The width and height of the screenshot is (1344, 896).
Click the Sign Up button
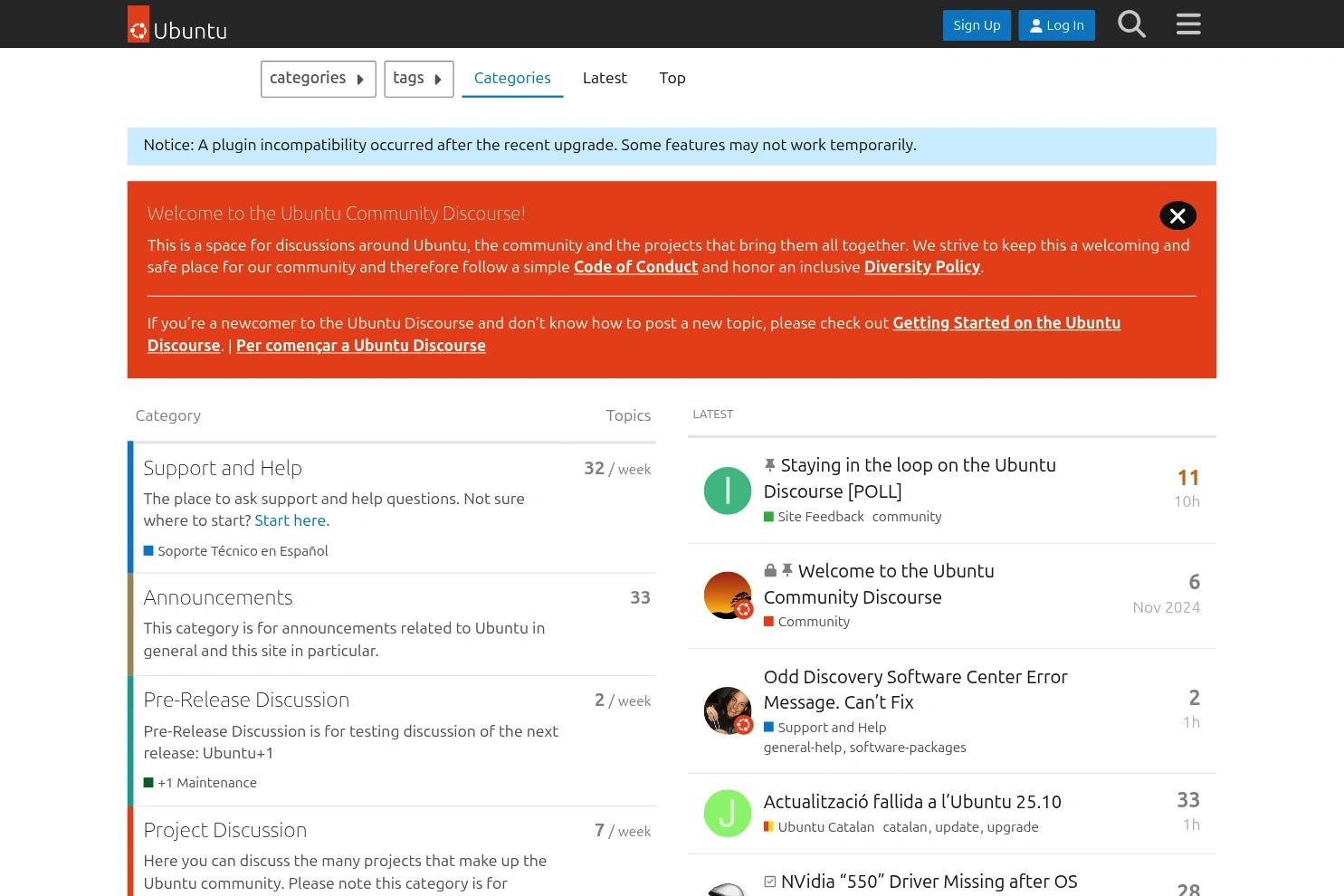pyautogui.click(x=977, y=24)
